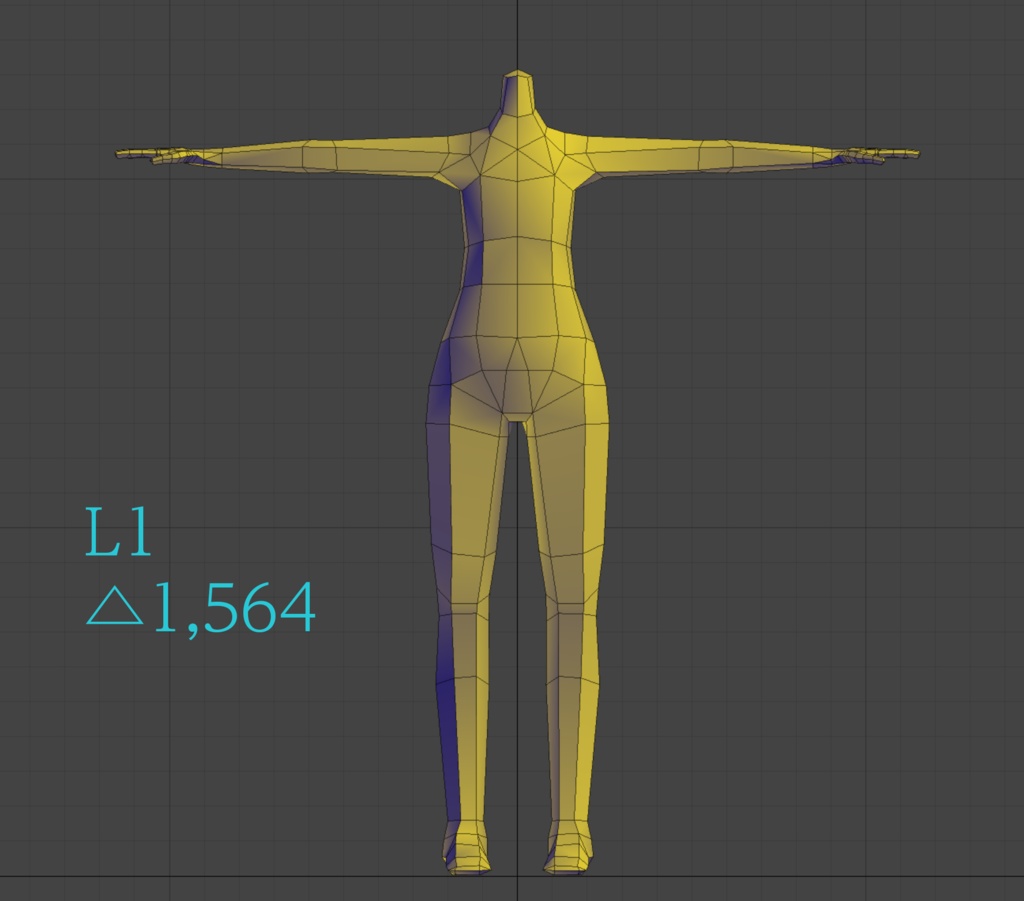
Task: Click the "L1" level label
Action: click(x=118, y=532)
